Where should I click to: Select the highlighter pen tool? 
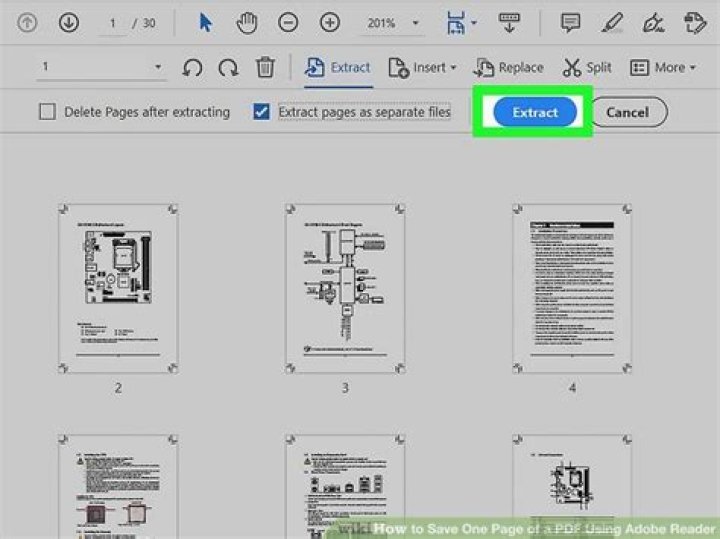(612, 22)
